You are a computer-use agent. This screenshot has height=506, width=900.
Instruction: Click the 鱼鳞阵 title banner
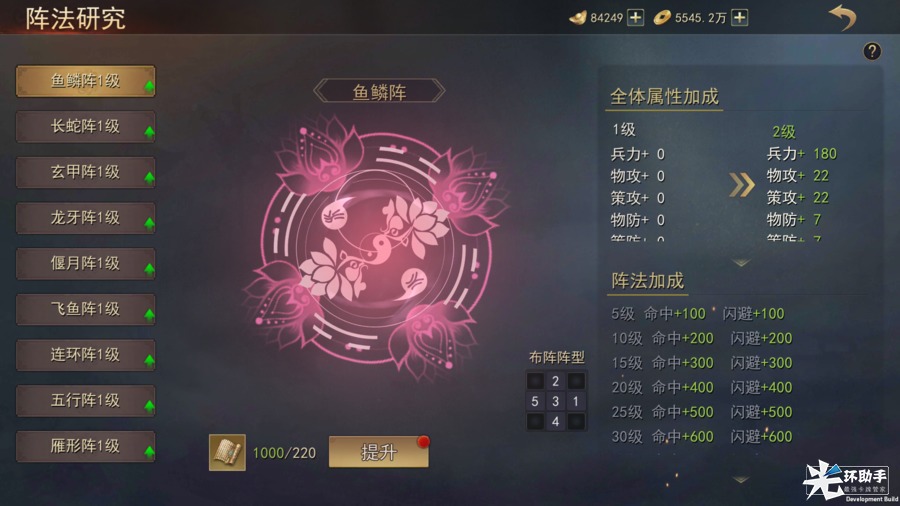pyautogui.click(x=379, y=91)
